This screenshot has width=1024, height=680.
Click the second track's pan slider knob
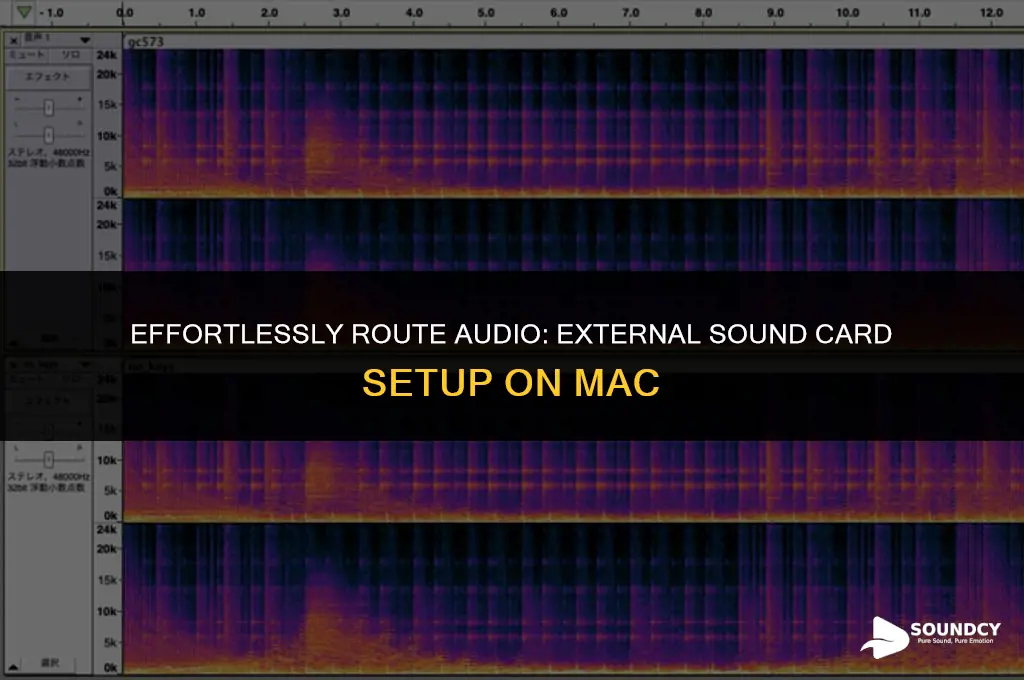click(x=48, y=460)
